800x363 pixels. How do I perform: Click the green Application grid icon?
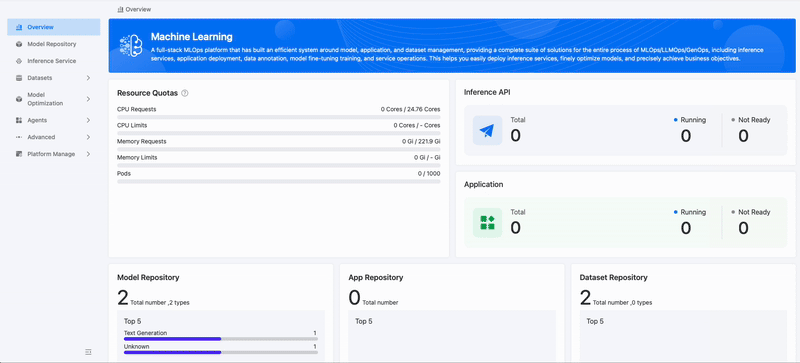[x=487, y=223]
